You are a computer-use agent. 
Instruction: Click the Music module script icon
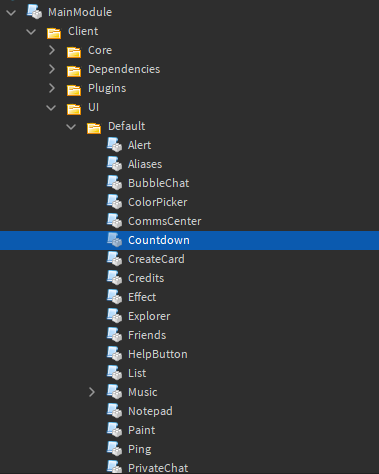point(114,392)
